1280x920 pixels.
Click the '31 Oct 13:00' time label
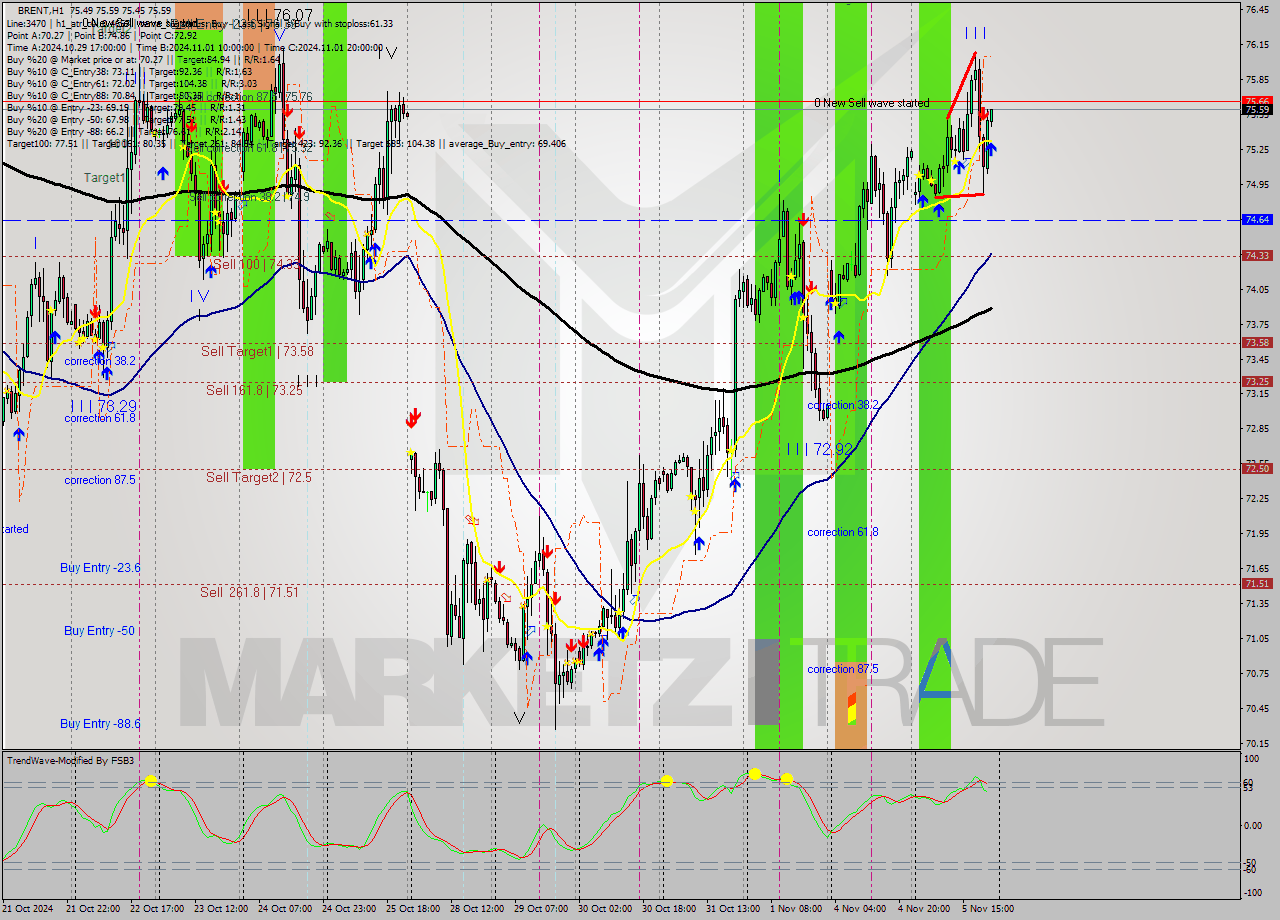pos(735,909)
